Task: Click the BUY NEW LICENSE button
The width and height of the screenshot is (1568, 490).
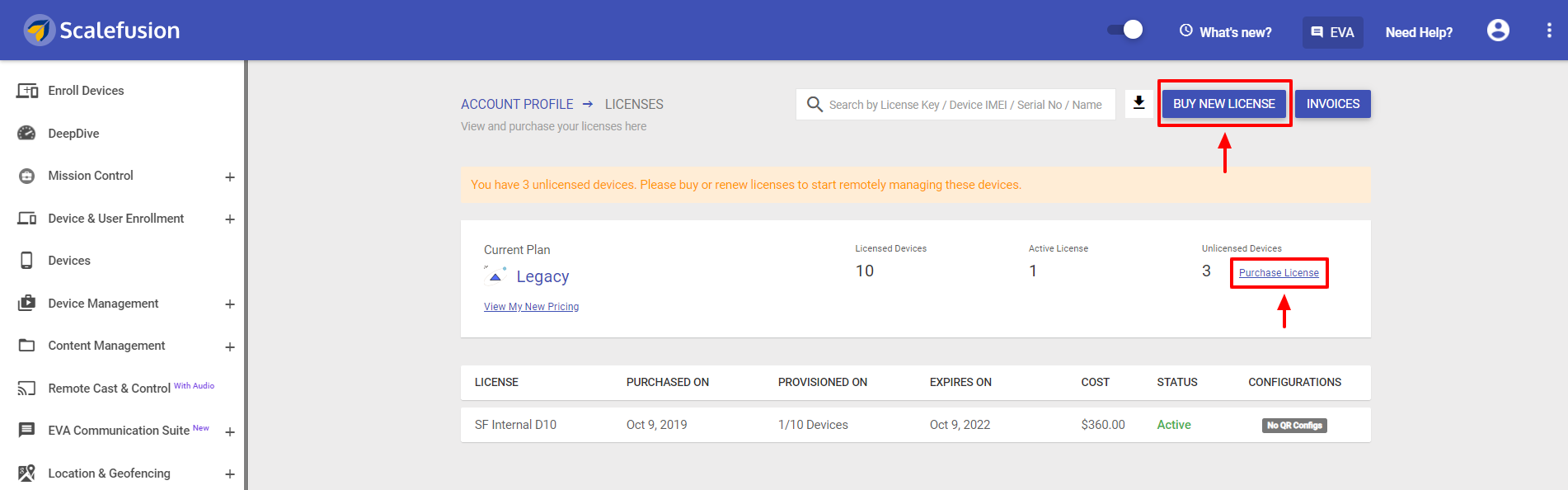Action: tap(1224, 104)
